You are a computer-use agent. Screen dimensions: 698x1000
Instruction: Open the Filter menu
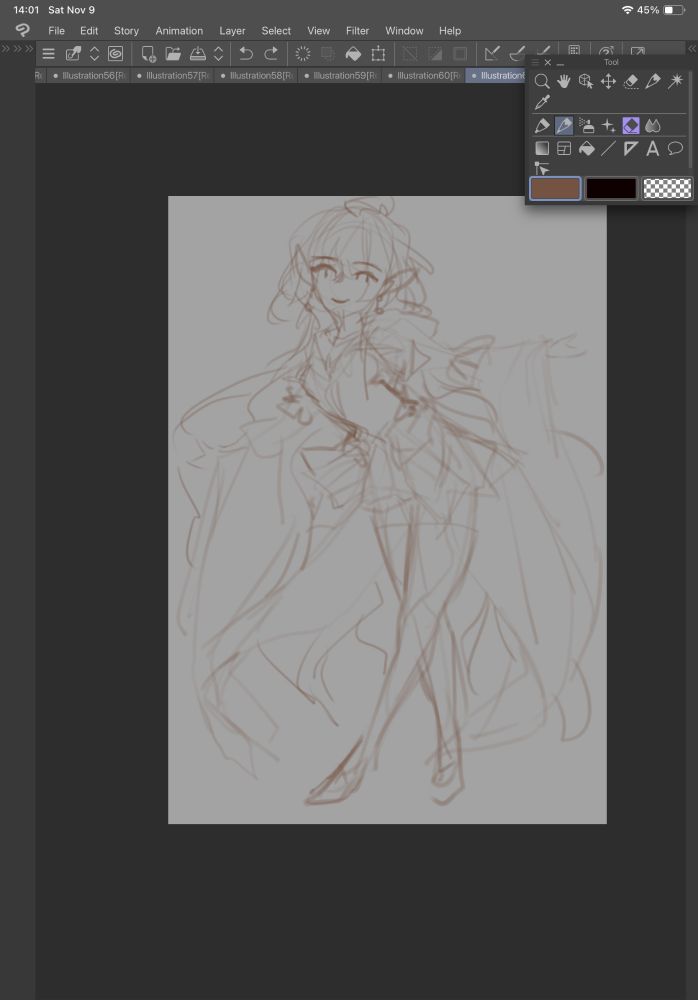(x=357, y=31)
